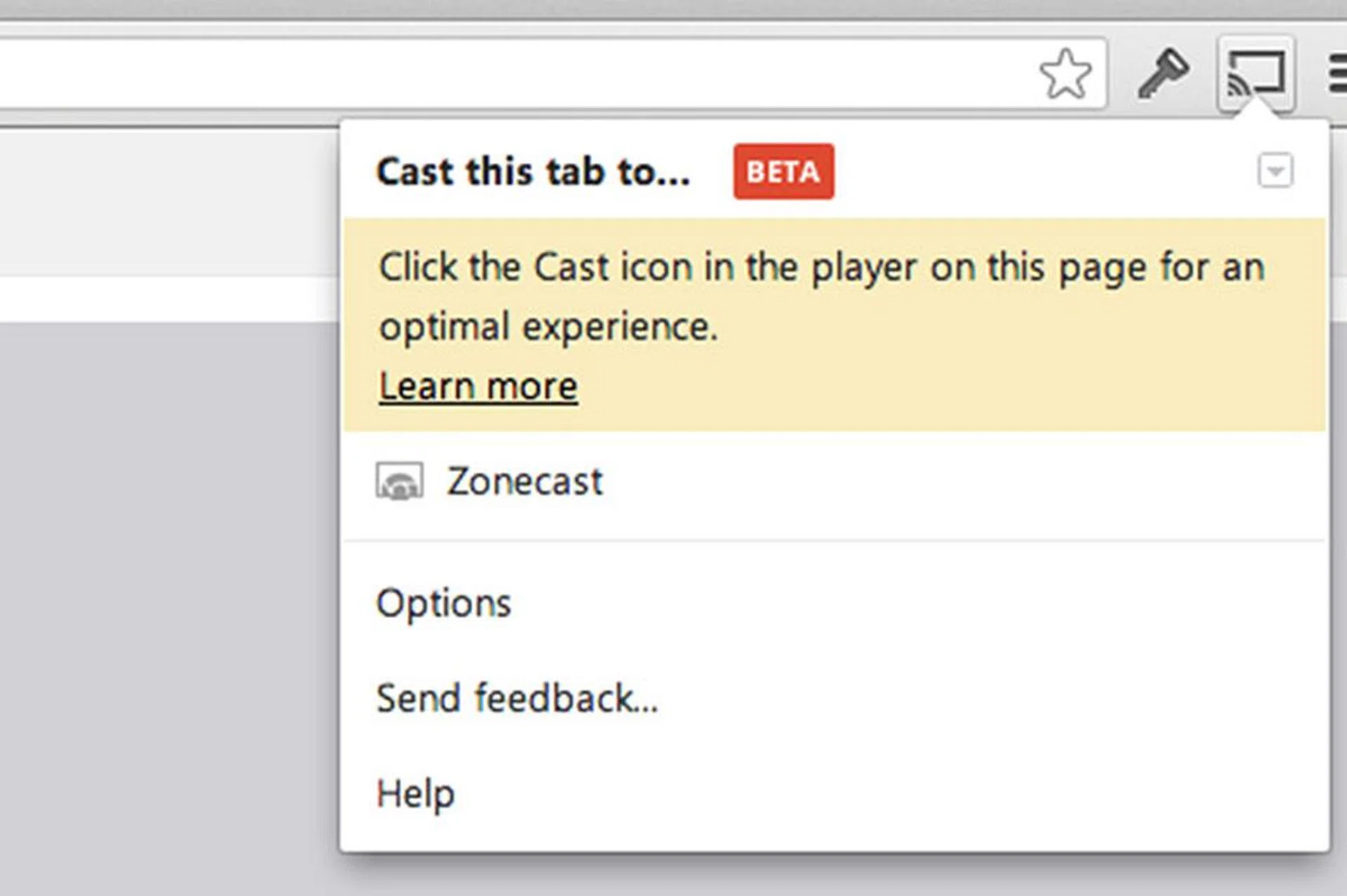Select the Zonecast device to cast

coord(525,481)
